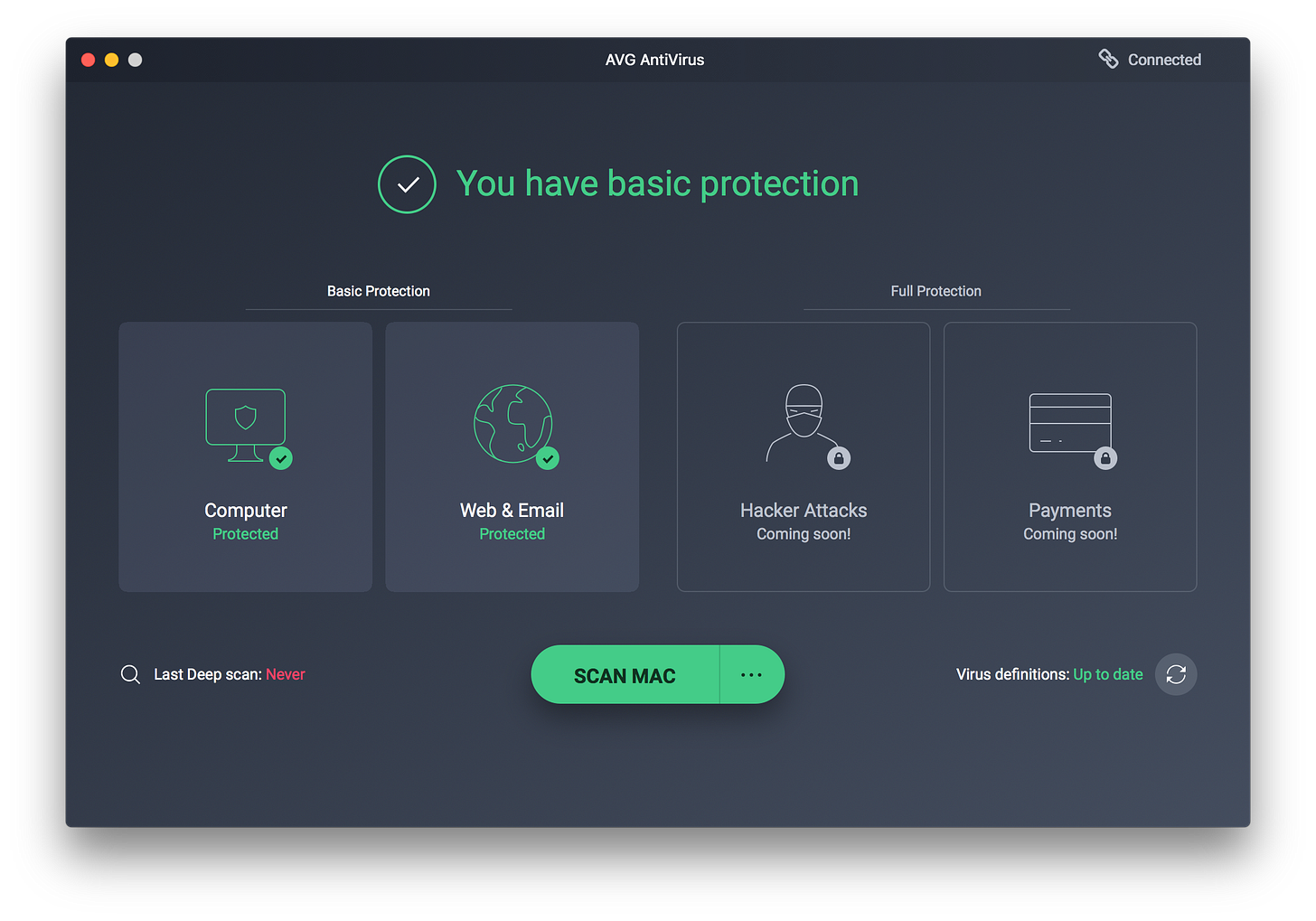Click the Web & Email globe icon

512,424
